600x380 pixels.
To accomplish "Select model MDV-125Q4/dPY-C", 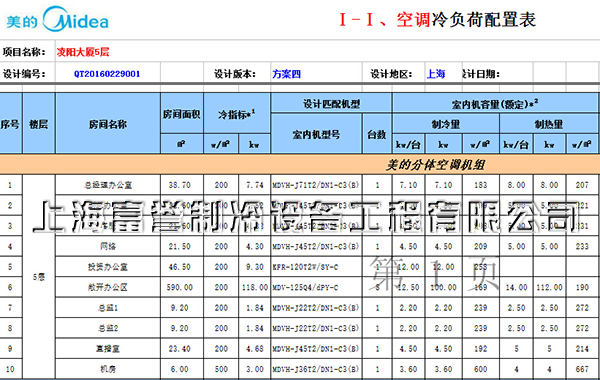I will 305,287.
